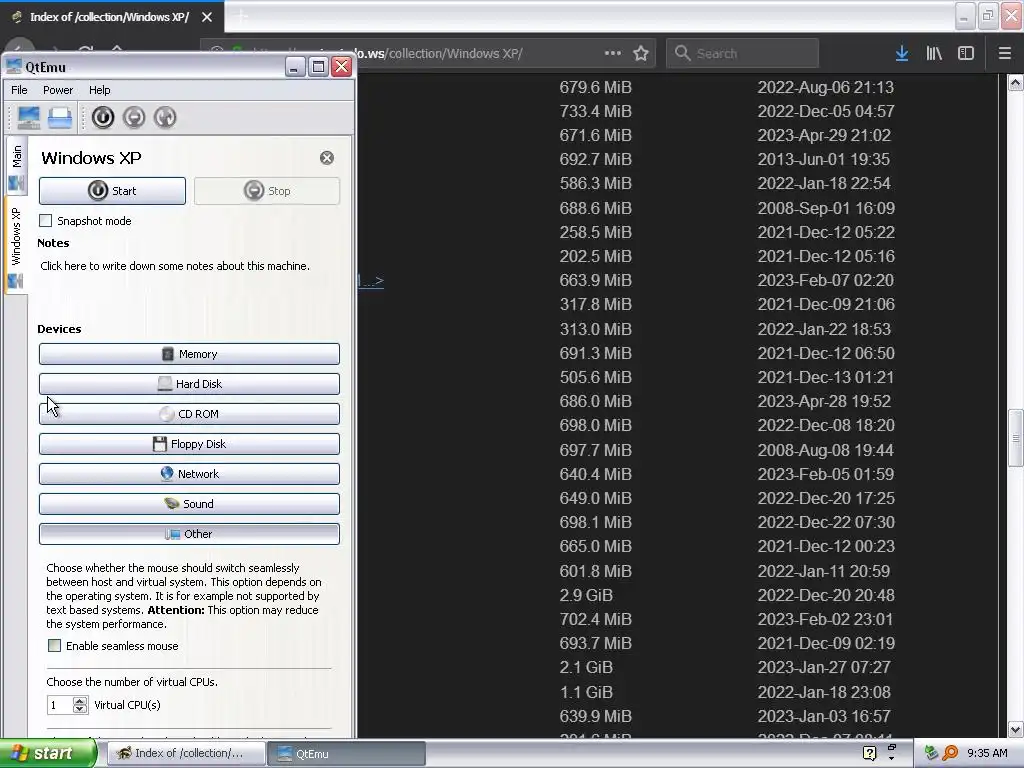
Task: Switch to QtEmu taskbar button
Action: [x=346, y=754]
